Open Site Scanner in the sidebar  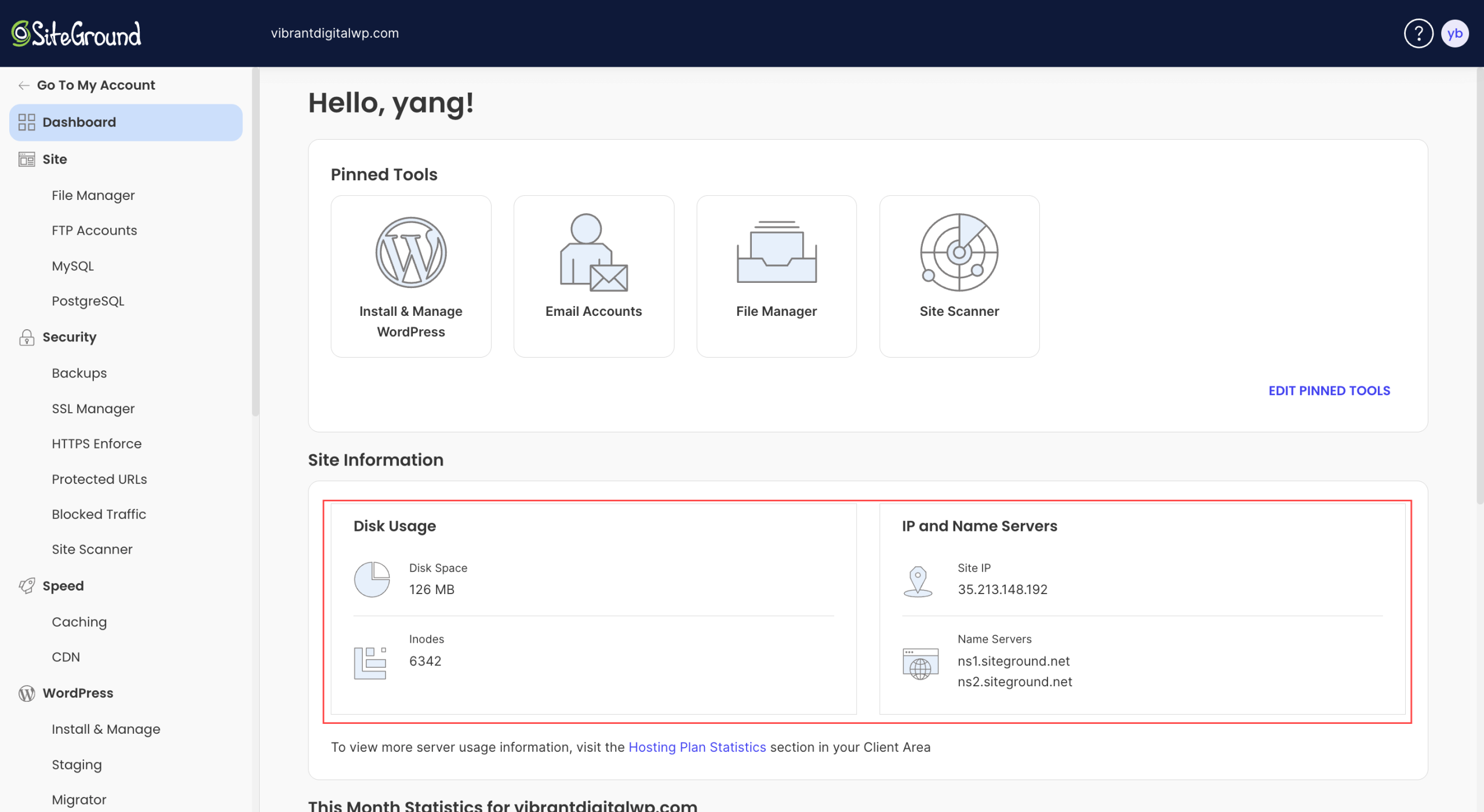point(92,549)
